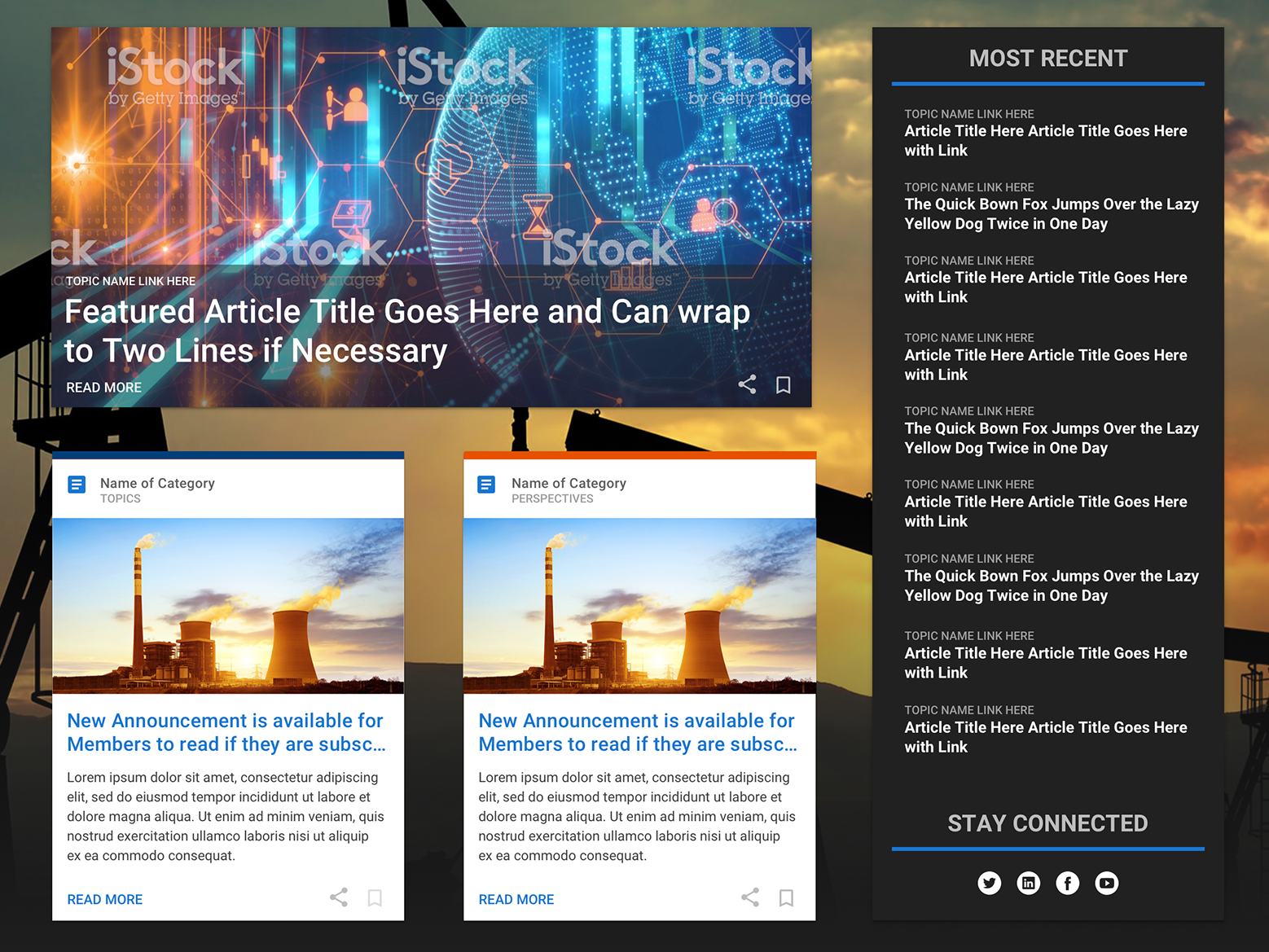The height and width of the screenshot is (952, 1269).
Task: Click topic link above second Quick Bown Fox article
Action: click(x=969, y=411)
